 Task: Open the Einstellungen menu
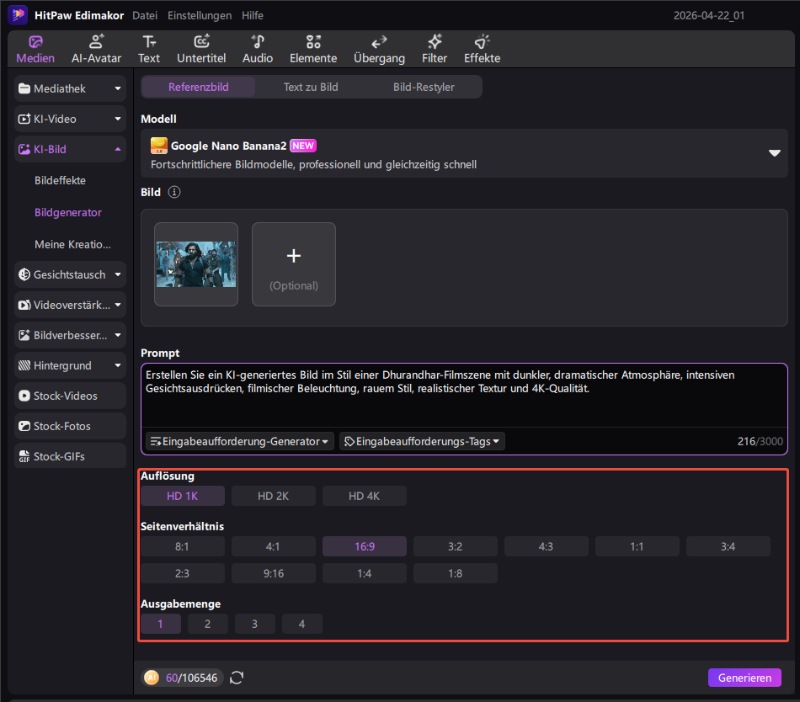(199, 16)
